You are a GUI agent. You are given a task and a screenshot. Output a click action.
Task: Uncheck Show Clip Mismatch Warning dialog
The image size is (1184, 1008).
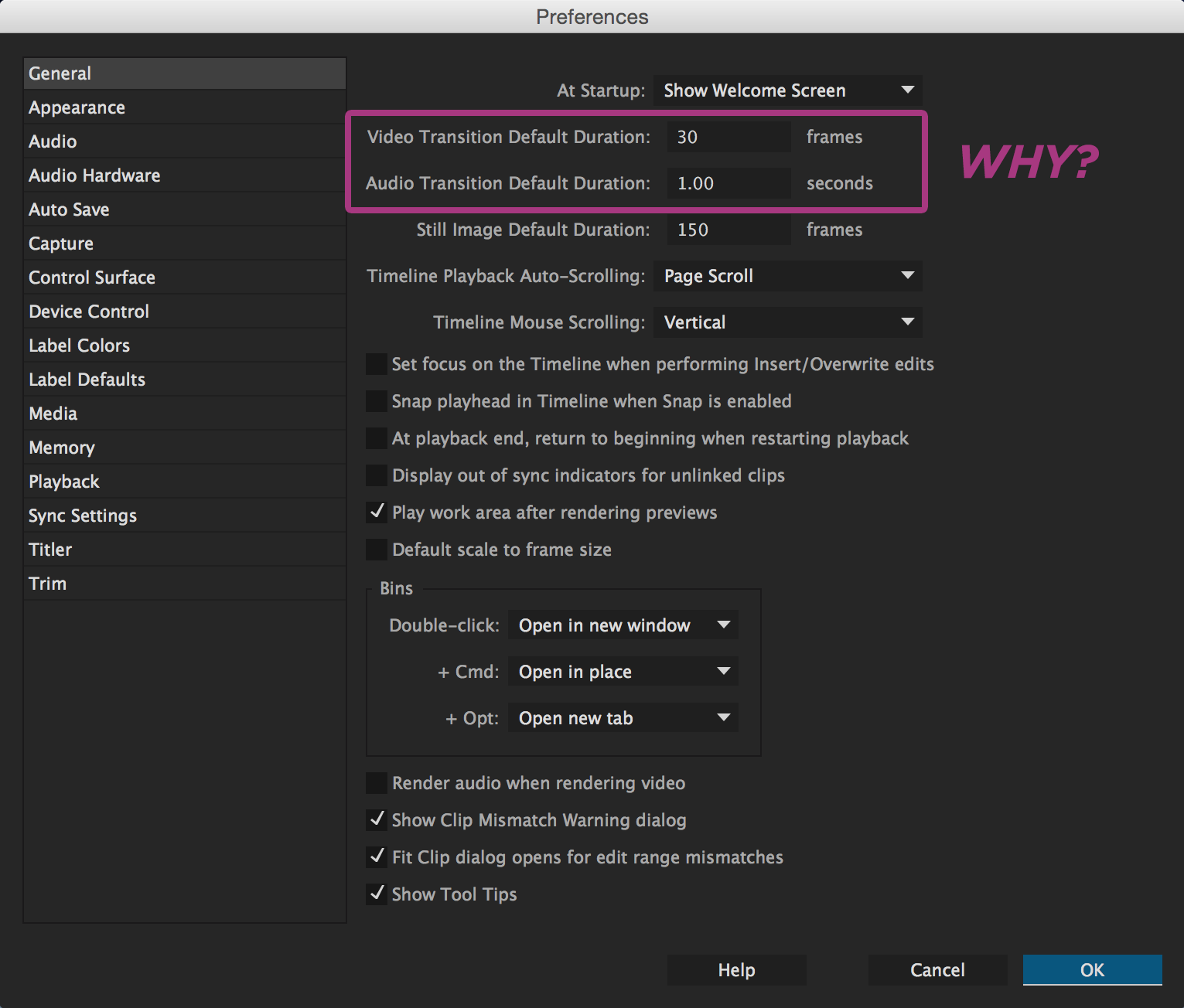tap(377, 819)
